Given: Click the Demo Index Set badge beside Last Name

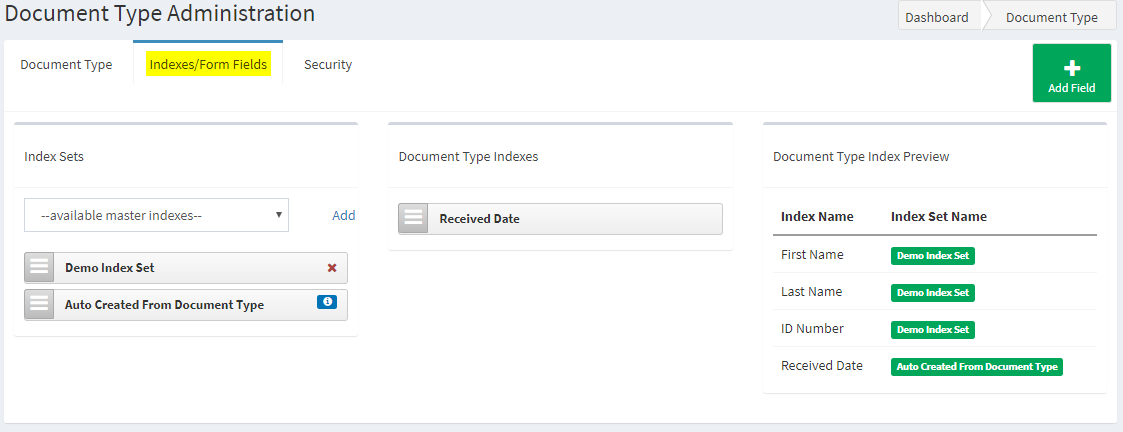Looking at the screenshot, I should point(932,292).
